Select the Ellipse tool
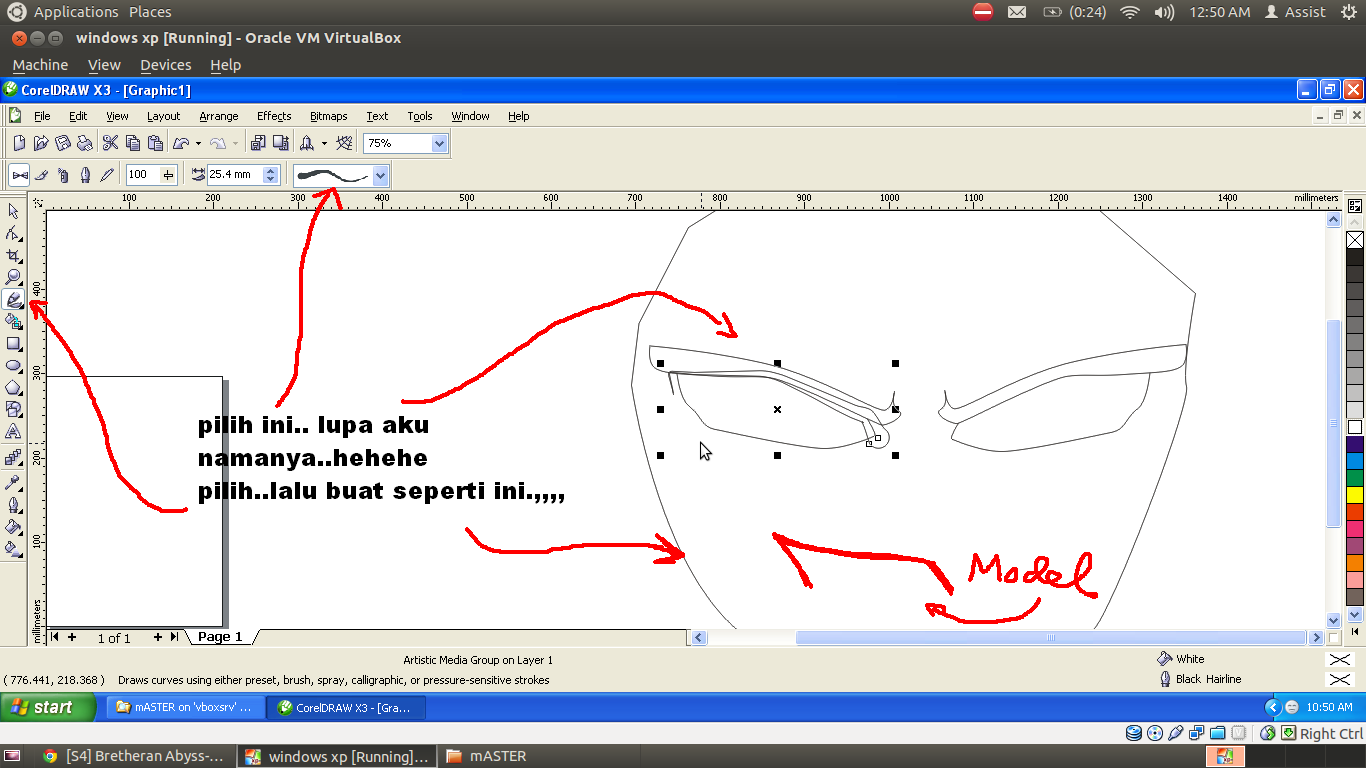 pos(14,365)
